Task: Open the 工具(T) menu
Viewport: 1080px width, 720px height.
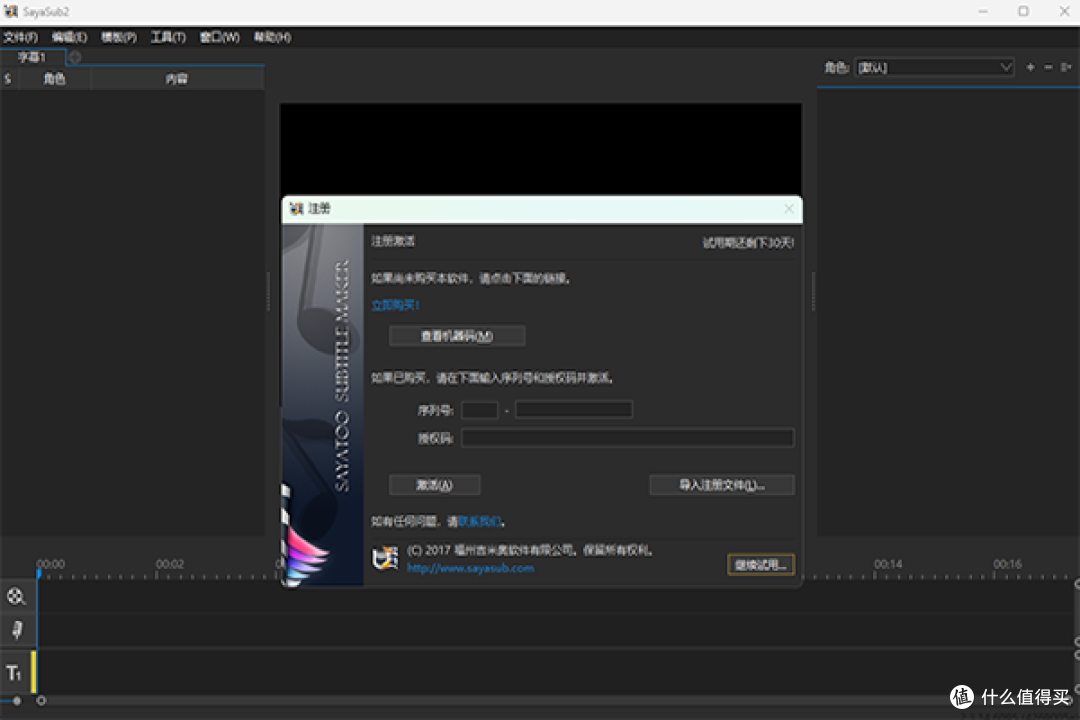Action: click(169, 37)
